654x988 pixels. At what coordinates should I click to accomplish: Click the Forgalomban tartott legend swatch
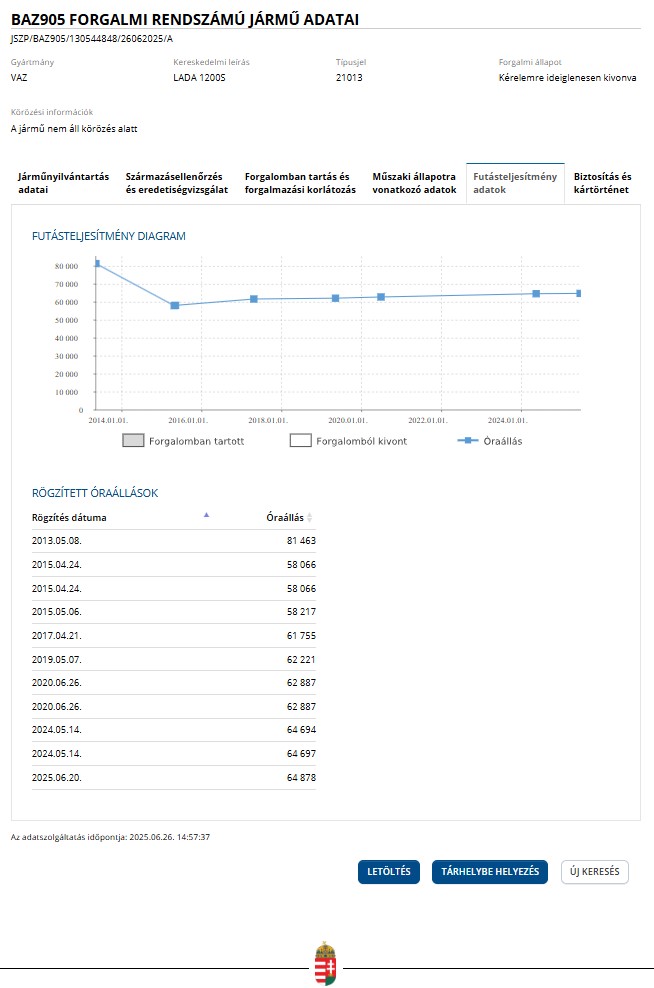pyautogui.click(x=133, y=440)
